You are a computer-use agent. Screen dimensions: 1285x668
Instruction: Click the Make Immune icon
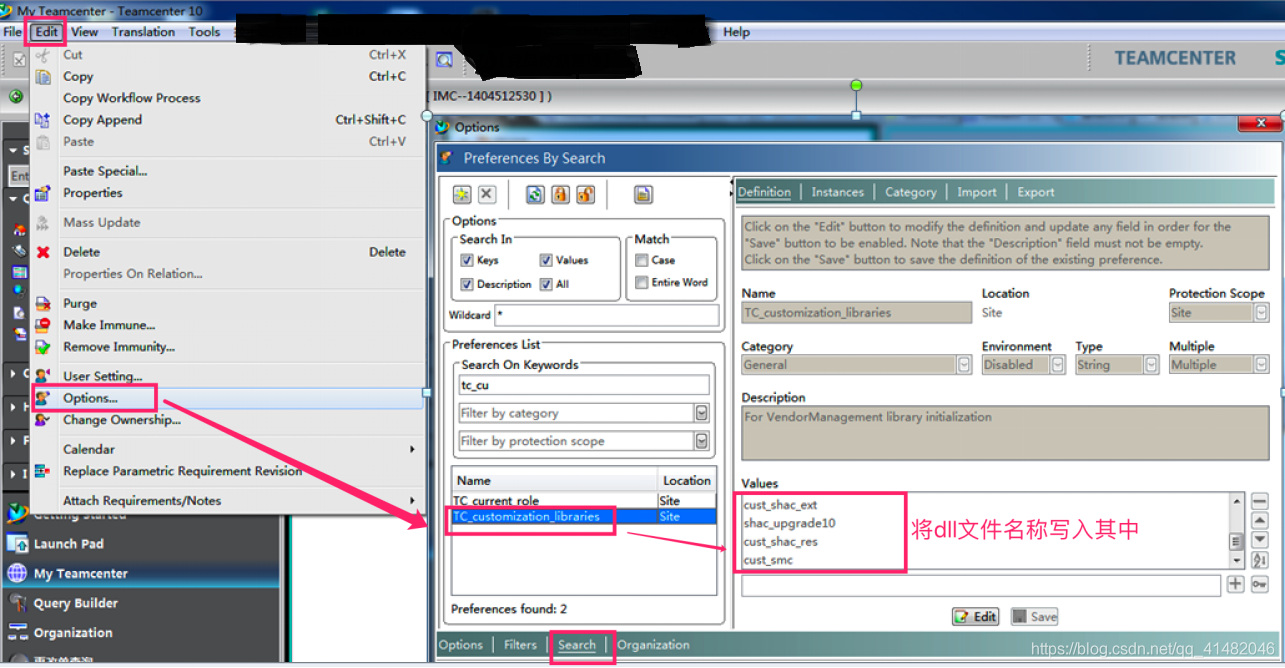[43, 325]
